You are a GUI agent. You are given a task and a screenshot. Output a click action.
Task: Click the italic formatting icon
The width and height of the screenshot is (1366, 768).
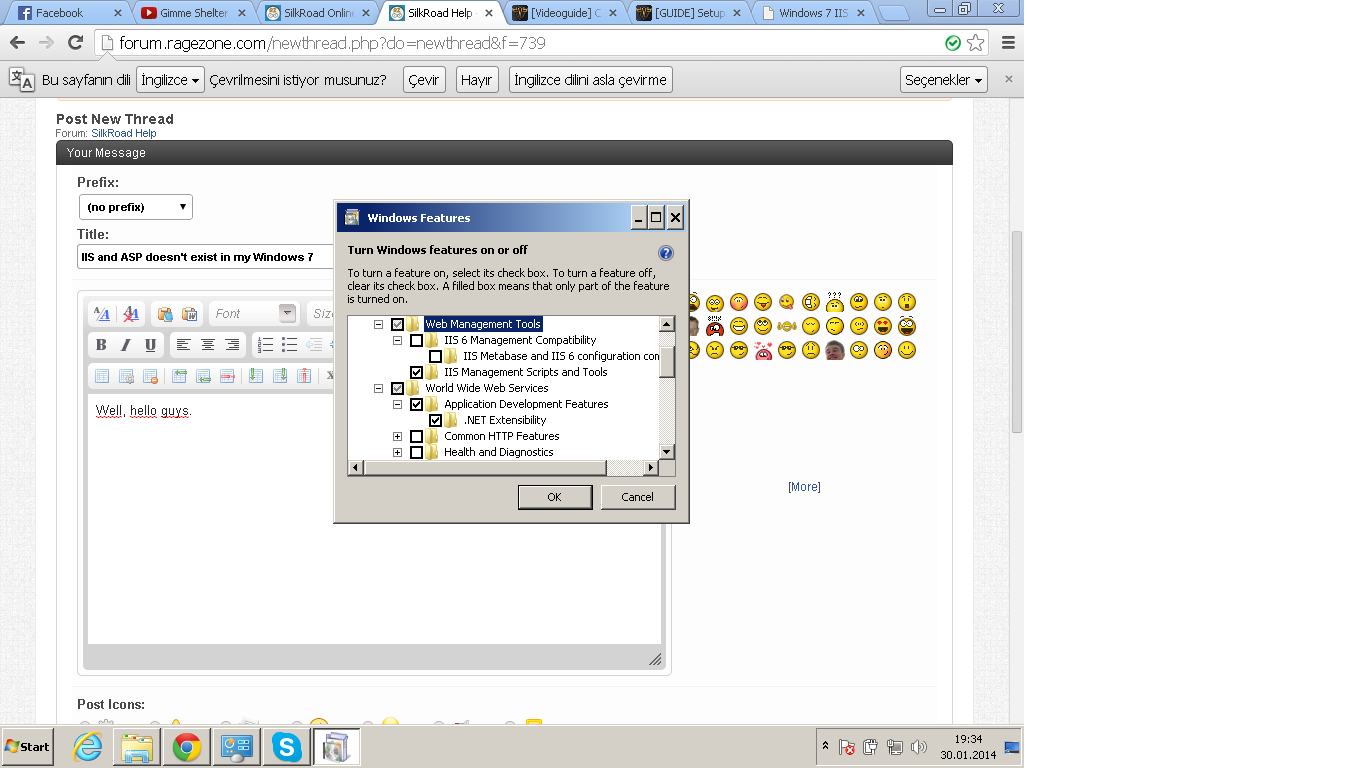[126, 345]
